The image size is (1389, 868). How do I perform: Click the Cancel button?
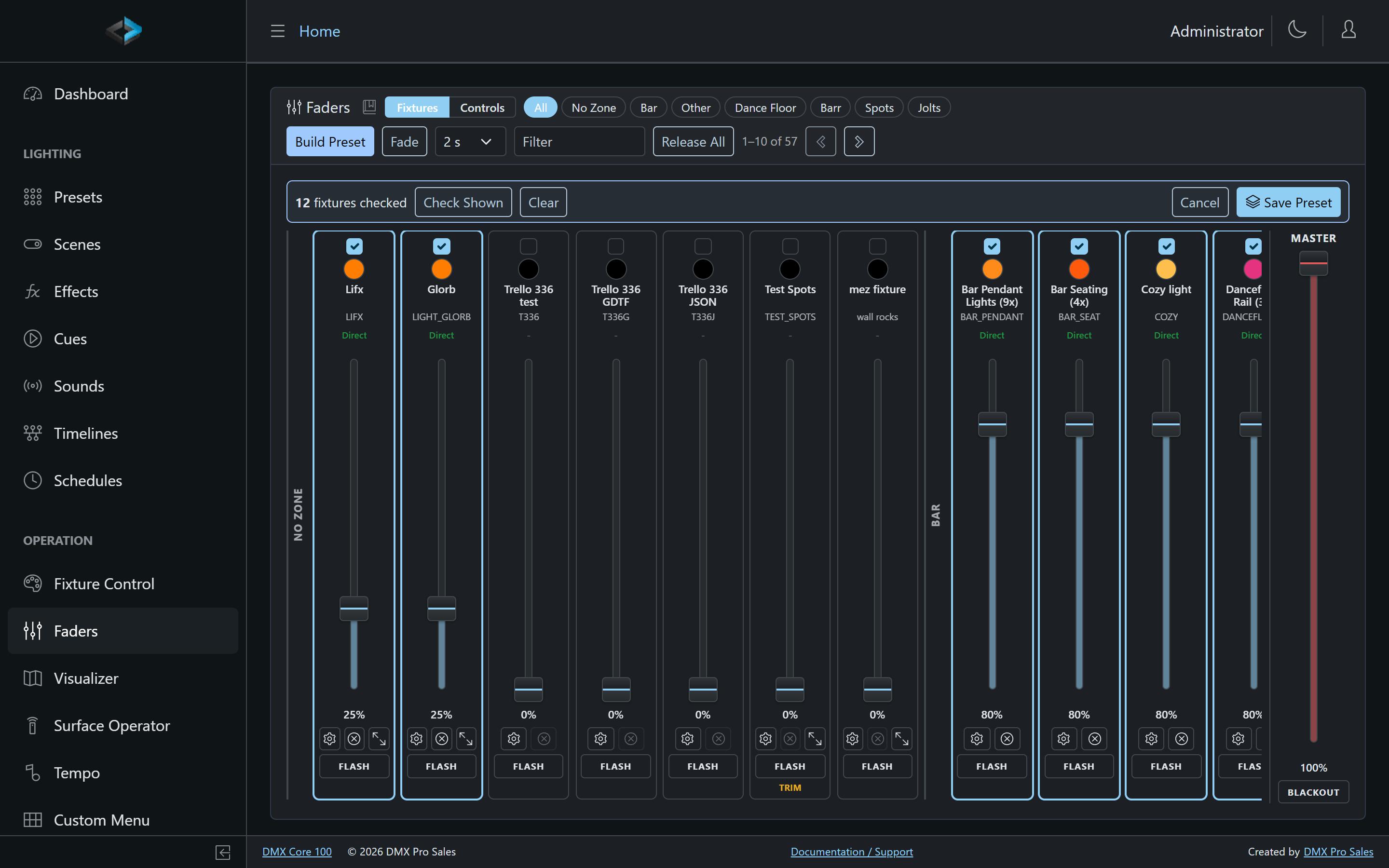(1199, 202)
